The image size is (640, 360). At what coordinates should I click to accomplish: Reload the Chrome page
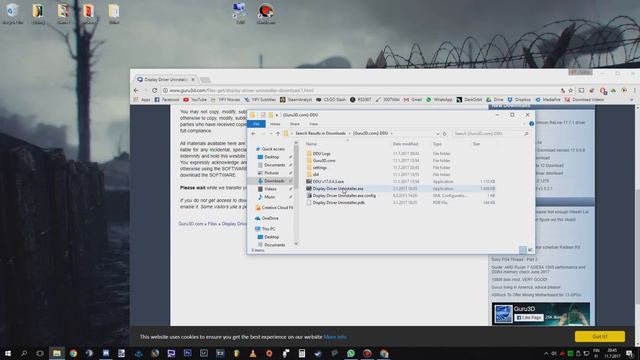[x=154, y=90]
